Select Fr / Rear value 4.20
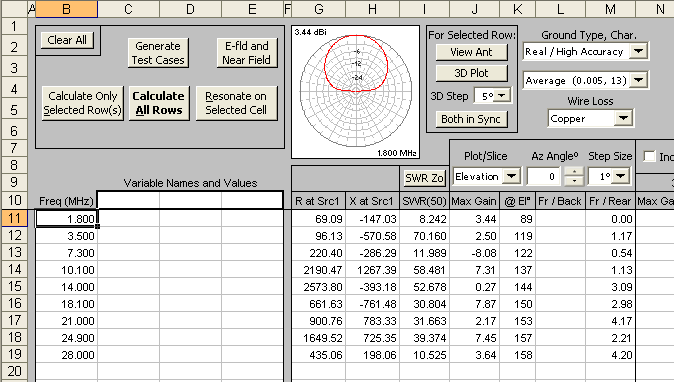Viewport: 674px width, 382px height. click(x=610, y=355)
